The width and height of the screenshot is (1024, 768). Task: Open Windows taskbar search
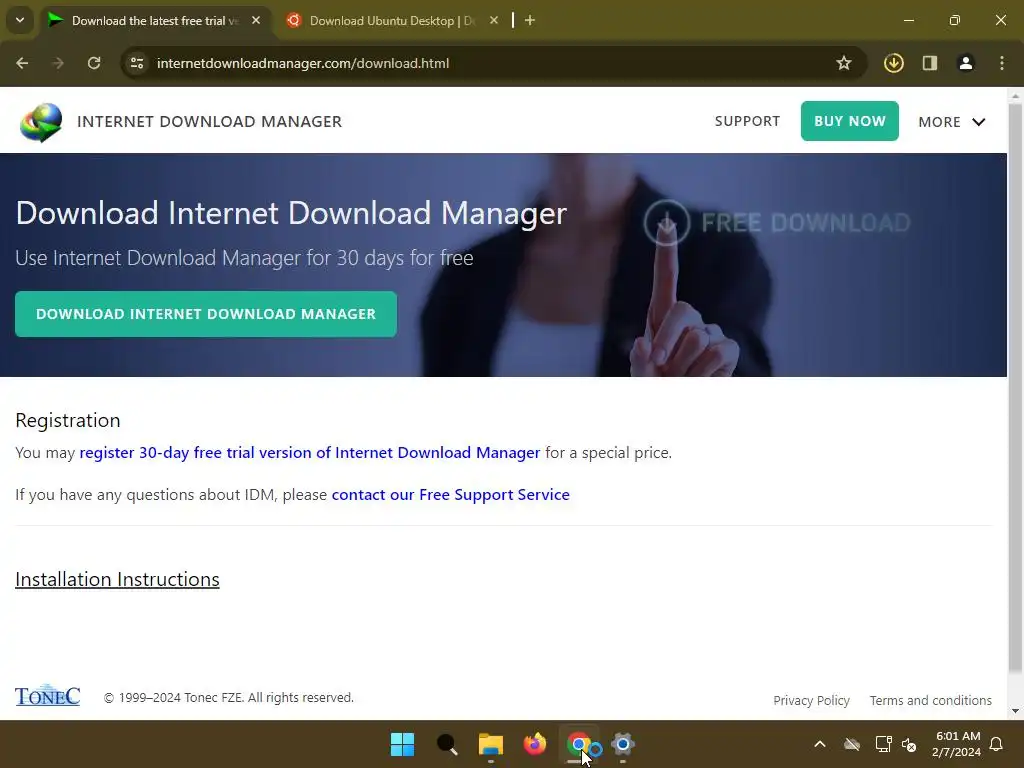click(x=447, y=744)
